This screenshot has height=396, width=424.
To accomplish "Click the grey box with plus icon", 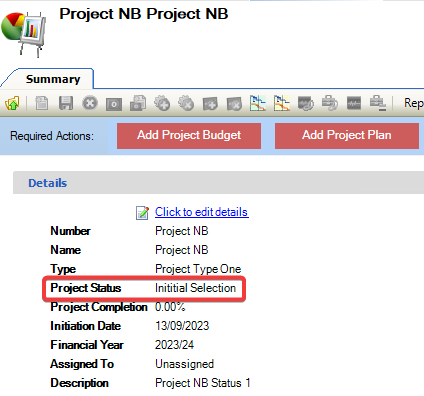I will point(210,104).
